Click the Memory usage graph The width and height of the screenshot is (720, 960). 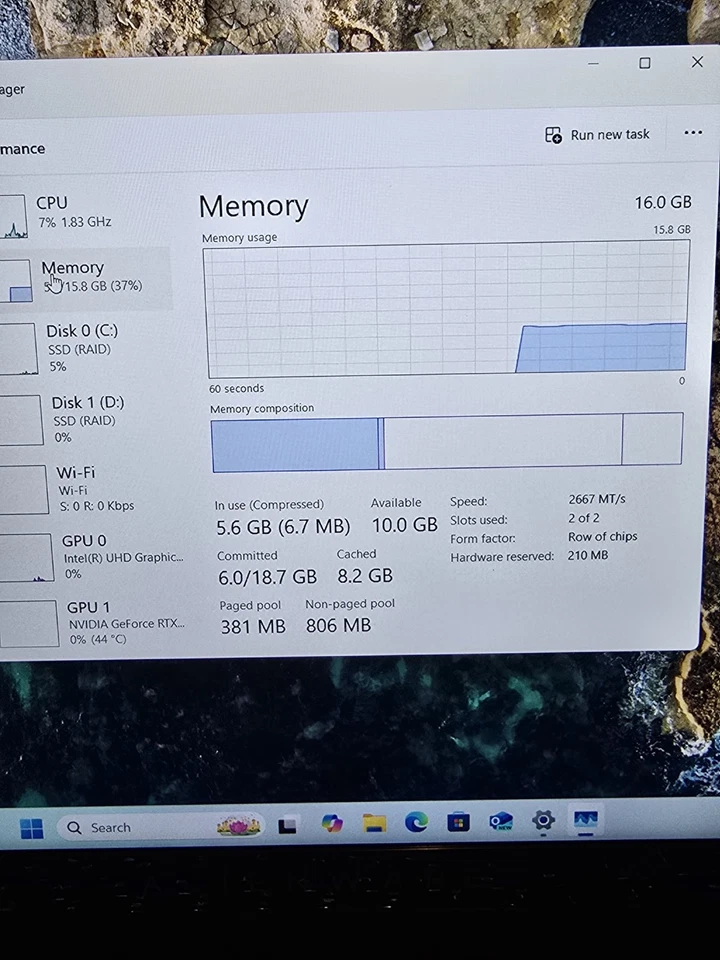pyautogui.click(x=446, y=308)
